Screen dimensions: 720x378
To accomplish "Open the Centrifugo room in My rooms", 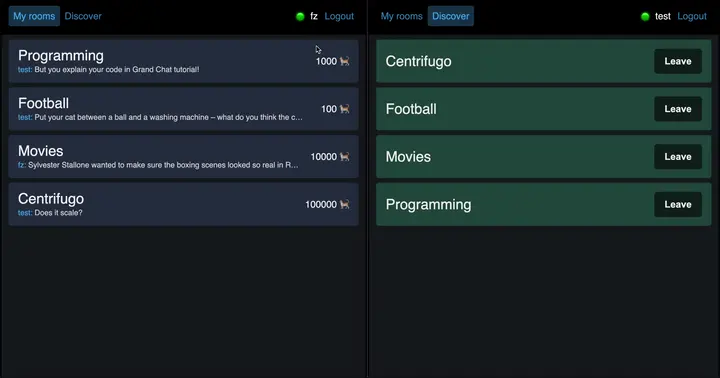I will (183, 204).
